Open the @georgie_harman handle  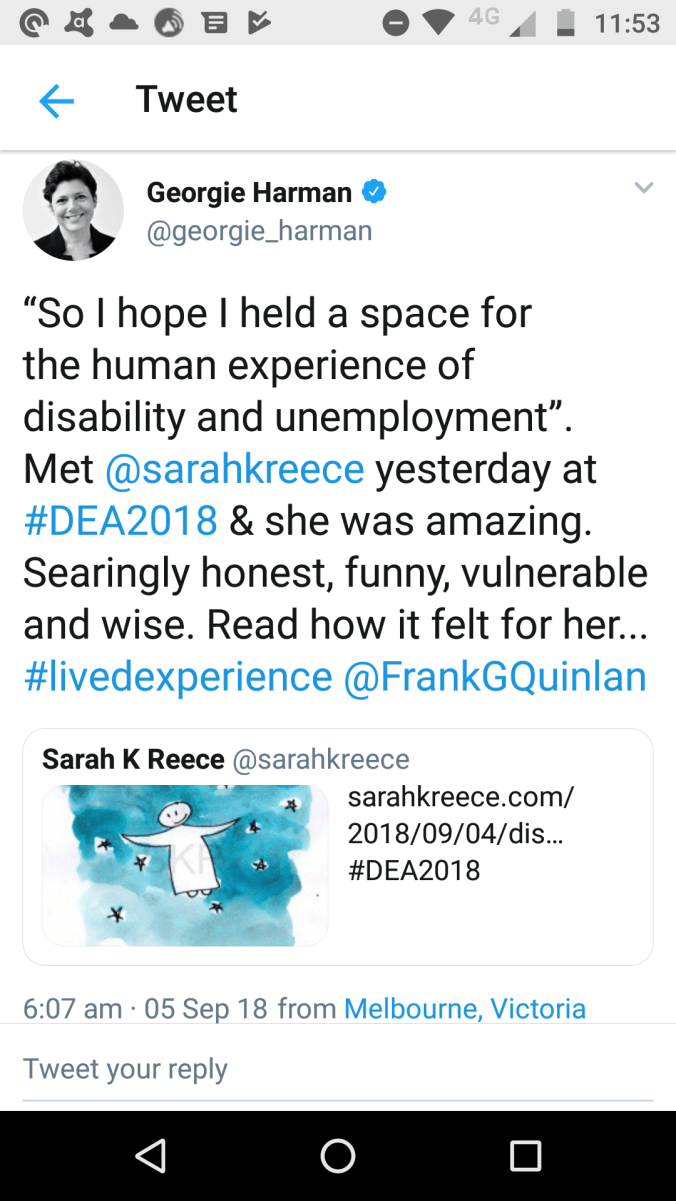click(x=259, y=231)
